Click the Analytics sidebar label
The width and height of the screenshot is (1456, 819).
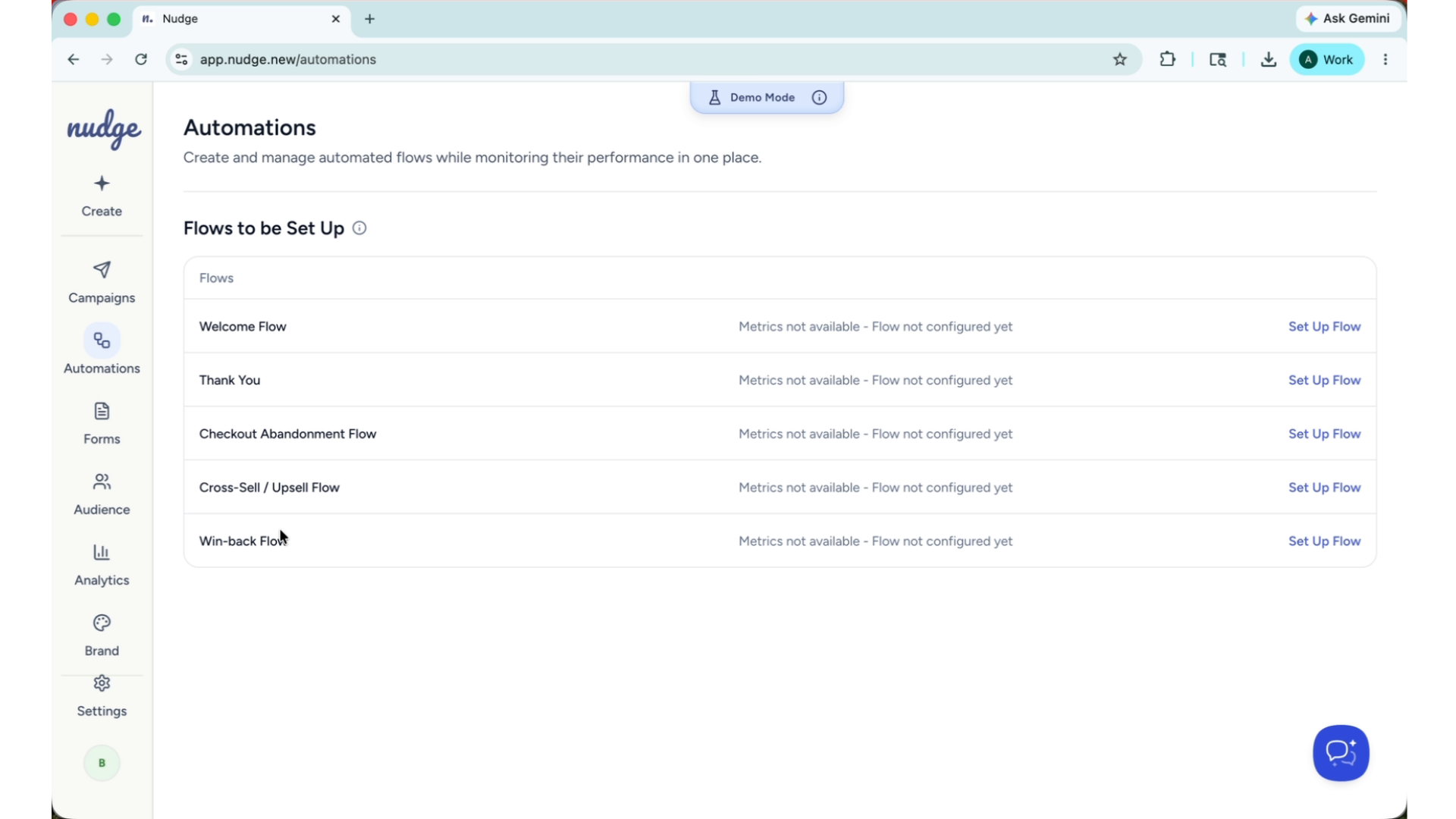point(102,580)
